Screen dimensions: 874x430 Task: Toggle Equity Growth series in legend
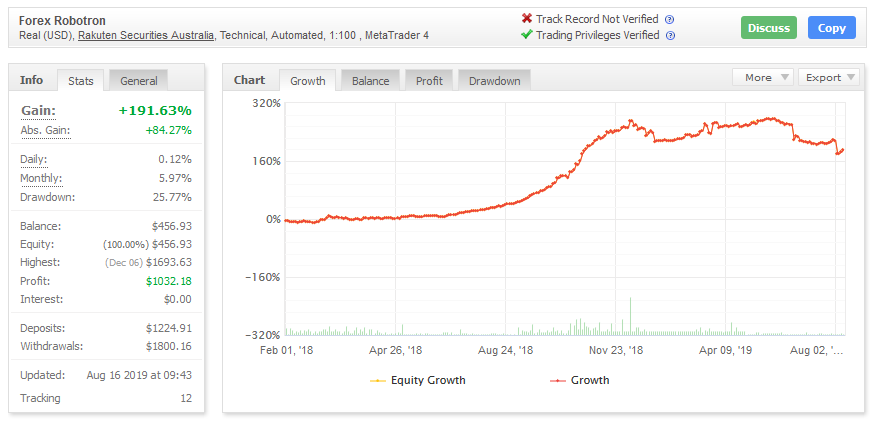tap(418, 380)
